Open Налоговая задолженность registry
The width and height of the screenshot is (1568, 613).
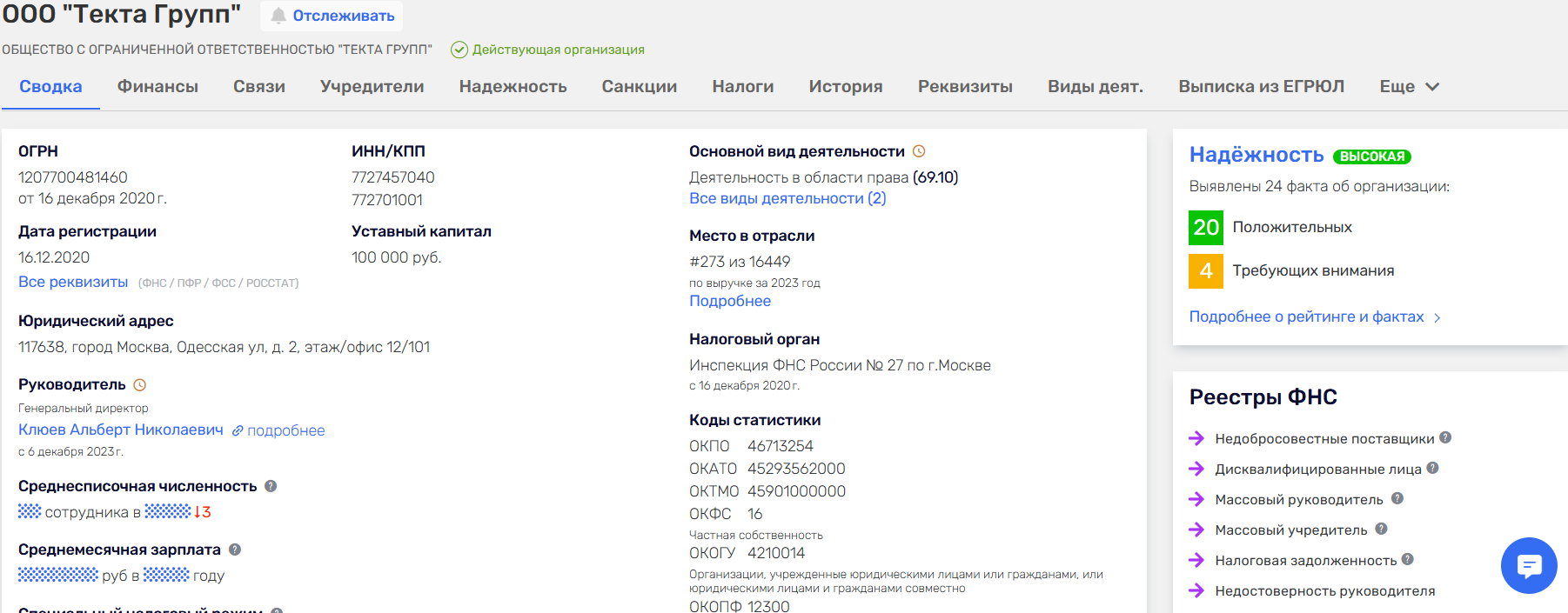(1306, 560)
